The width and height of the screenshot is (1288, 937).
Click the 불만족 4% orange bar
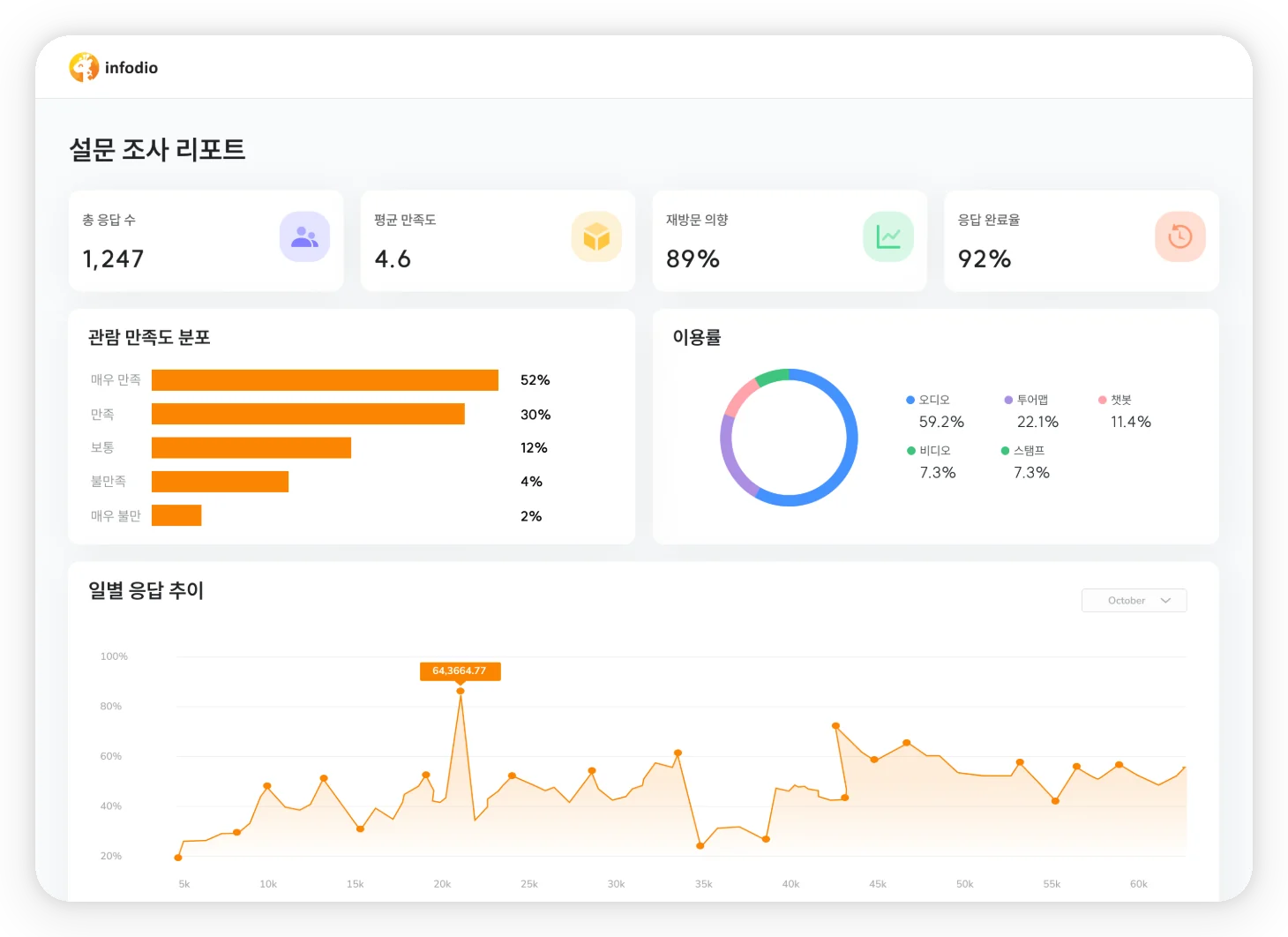220,482
